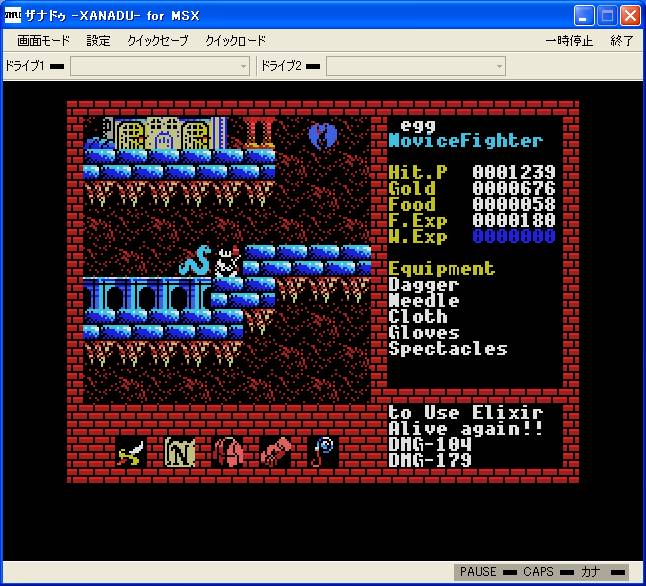Click the Hit.P value 0001239

(x=514, y=172)
